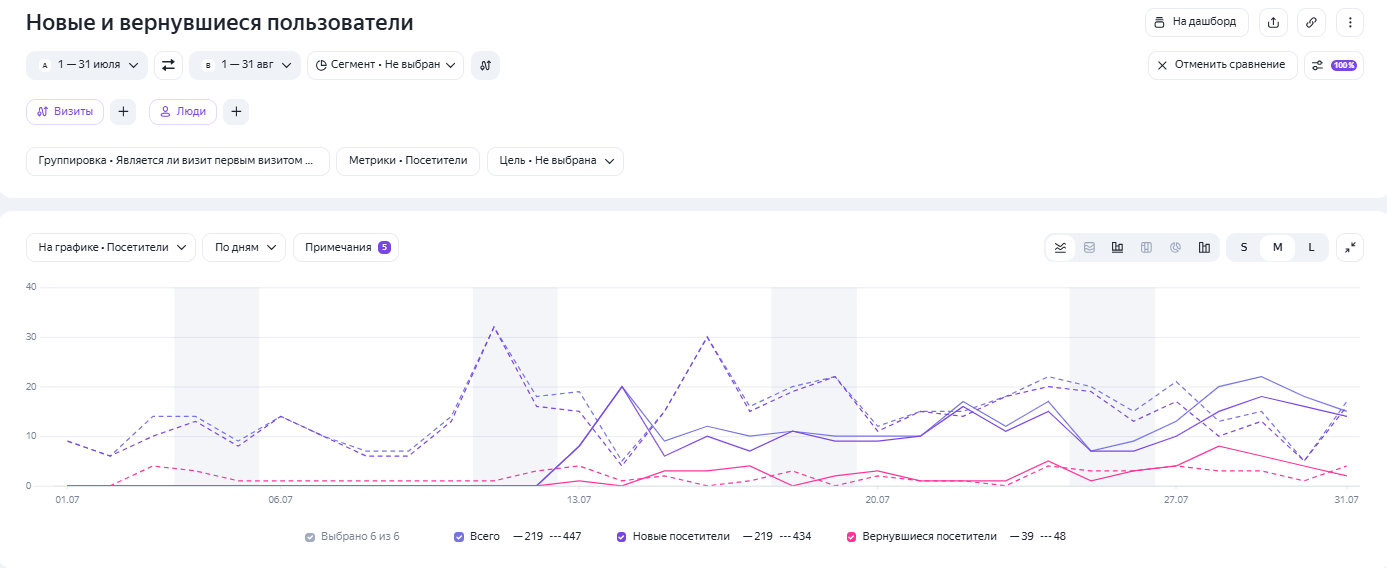Collapse the chart with the shrink arrows icon
1387x568 pixels.
(x=1350, y=248)
